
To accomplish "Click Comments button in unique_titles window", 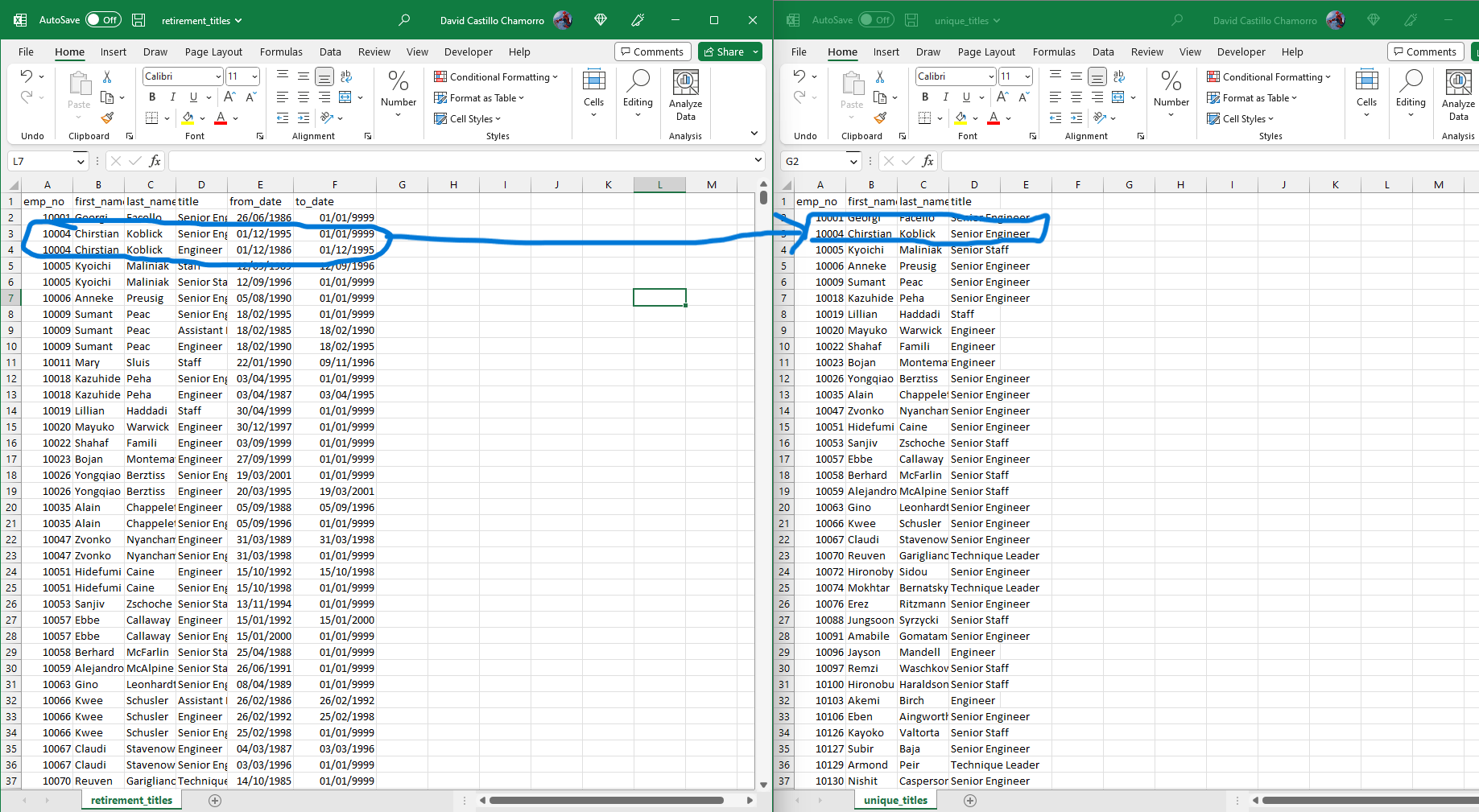I will tap(1425, 52).
